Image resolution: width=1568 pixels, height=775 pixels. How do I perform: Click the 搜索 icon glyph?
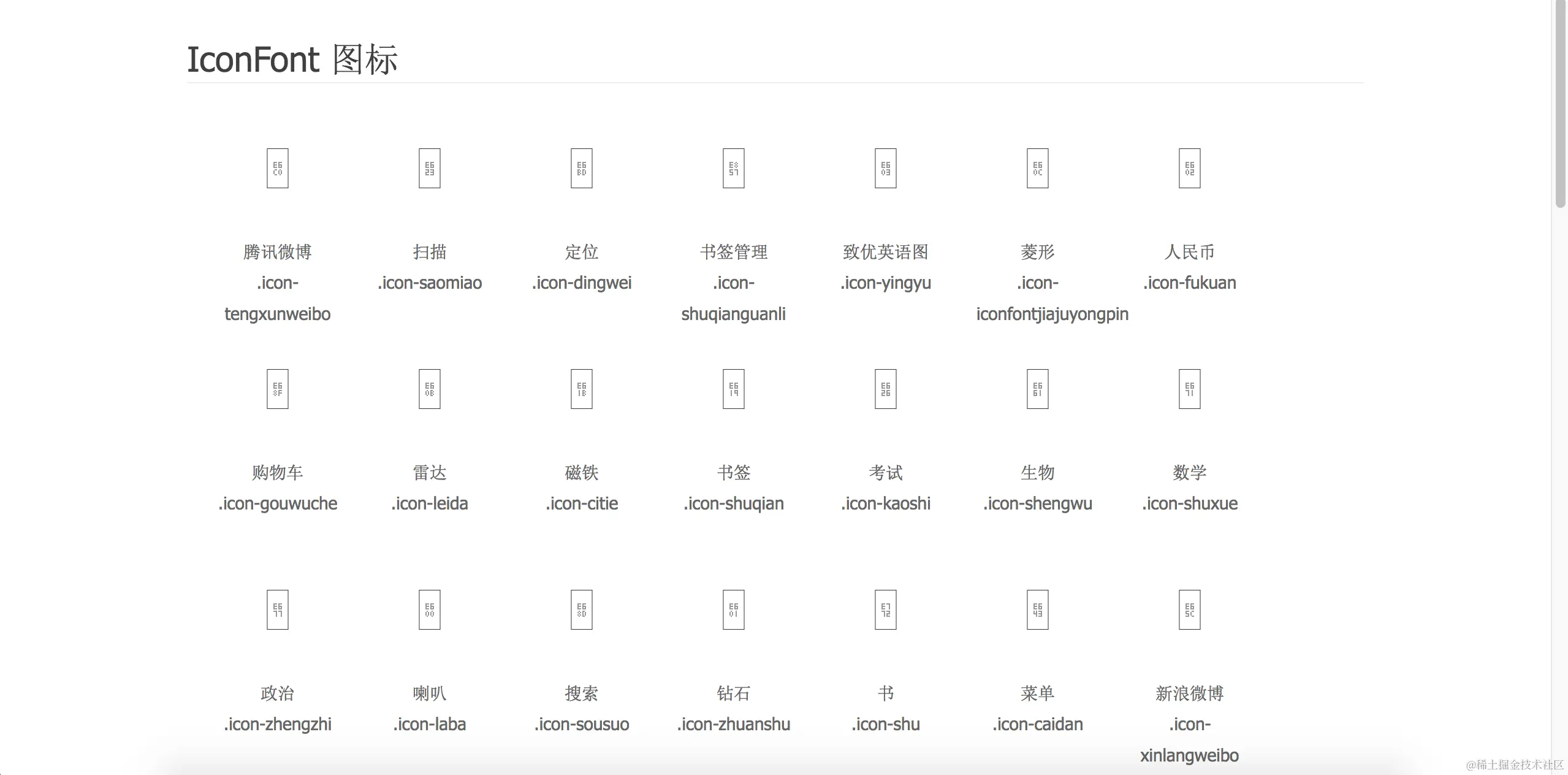click(x=581, y=609)
